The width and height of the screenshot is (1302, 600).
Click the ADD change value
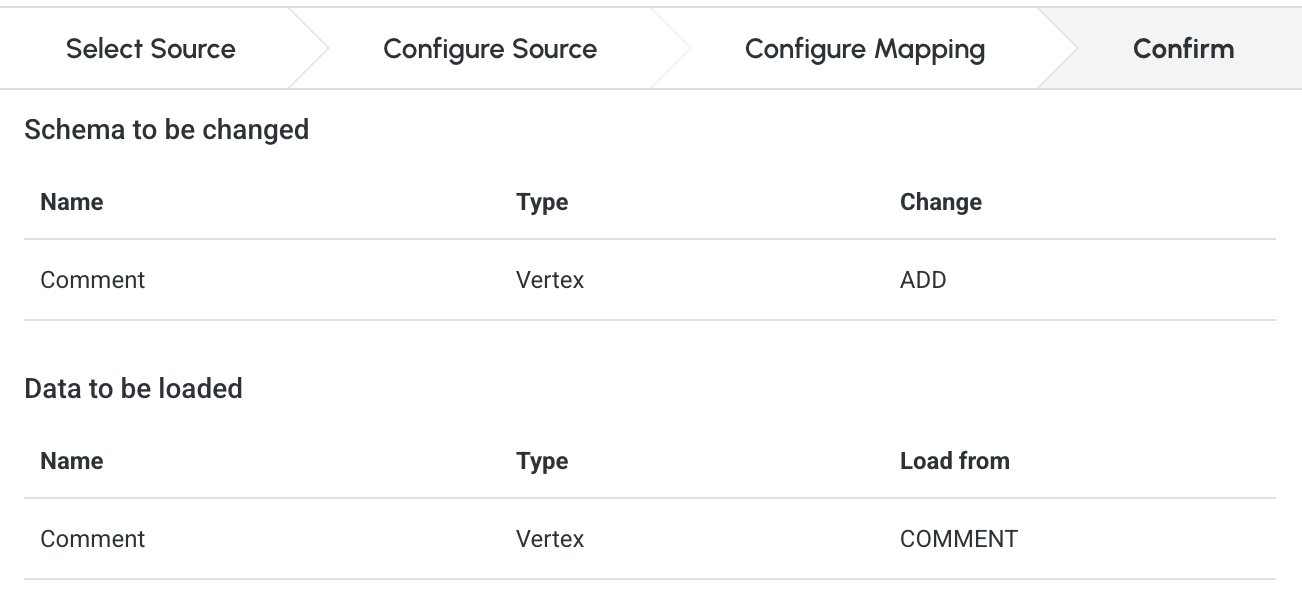(923, 280)
